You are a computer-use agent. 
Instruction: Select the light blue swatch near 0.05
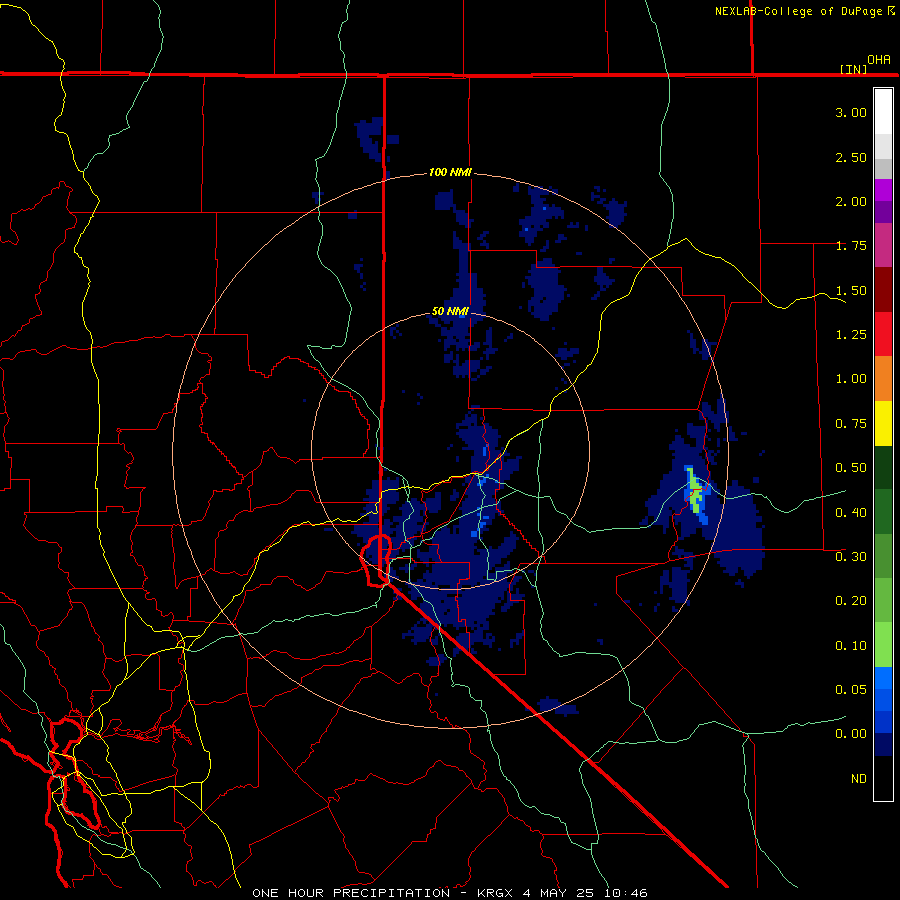pyautogui.click(x=883, y=678)
